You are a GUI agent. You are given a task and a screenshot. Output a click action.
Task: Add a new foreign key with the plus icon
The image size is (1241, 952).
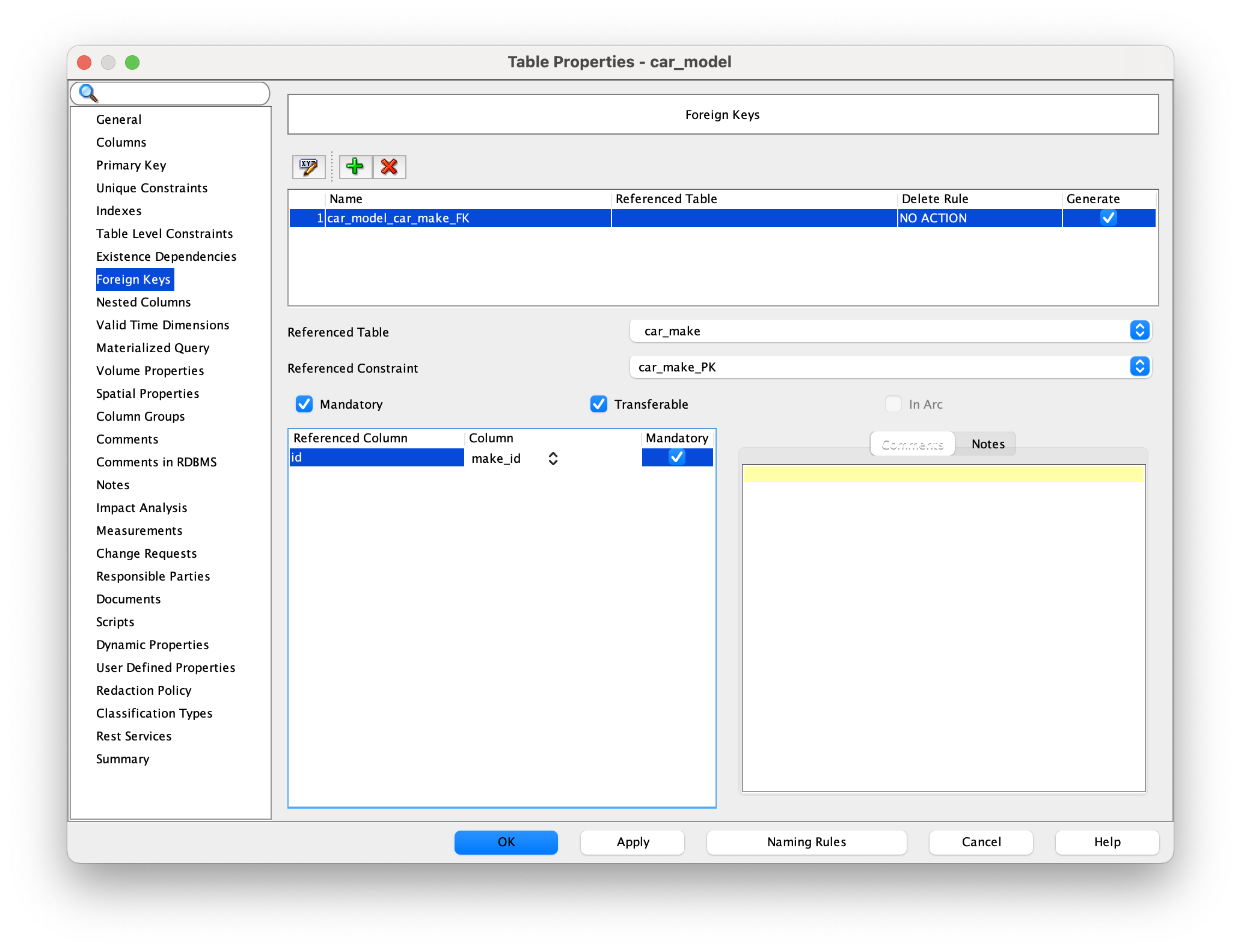point(355,167)
